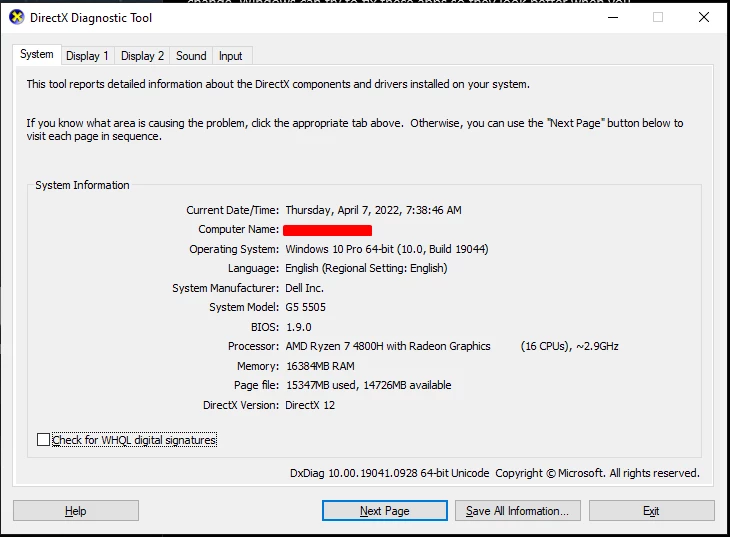Click the Help button
The width and height of the screenshot is (730, 537).
pos(76,511)
